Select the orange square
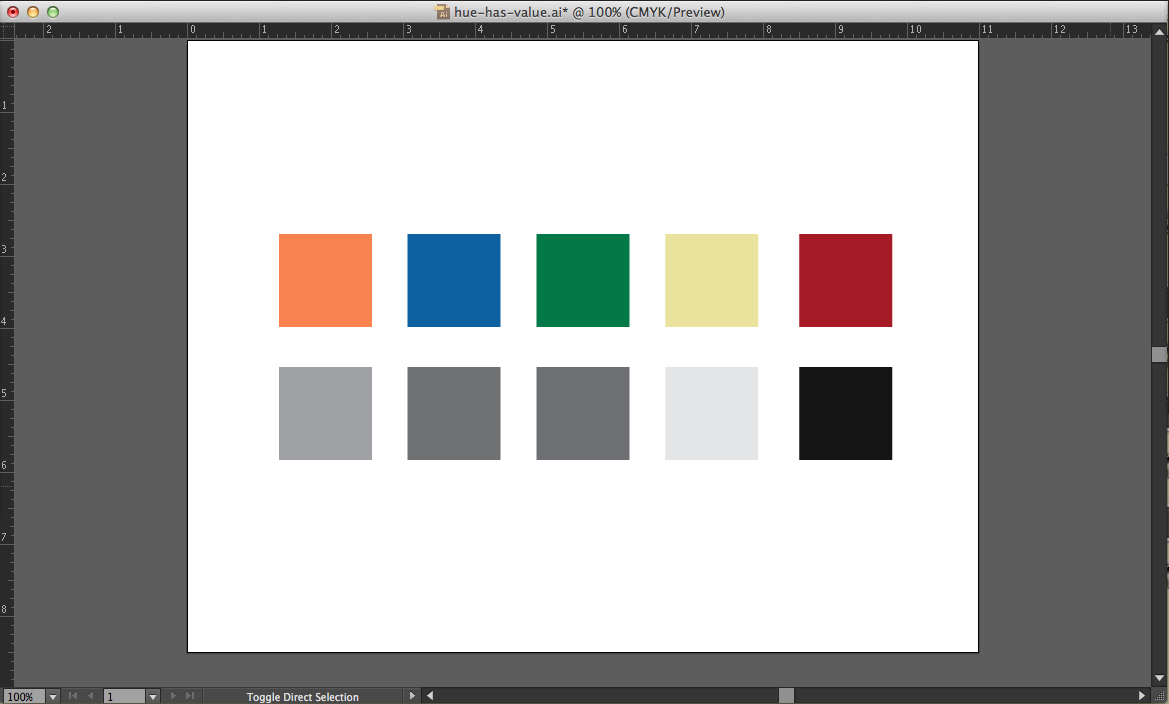Viewport: 1169px width, 704px height. (325, 280)
